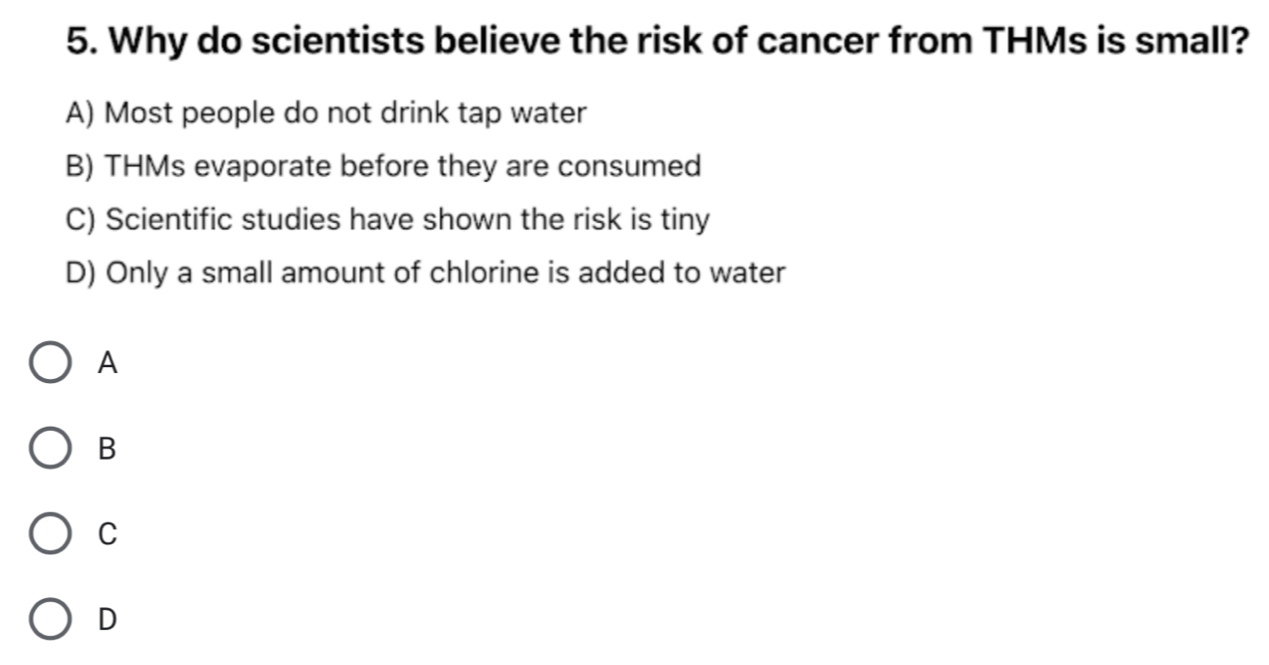
Task: Click text "Scientific studies have shown the risk is tiny"
Action: click(407, 219)
